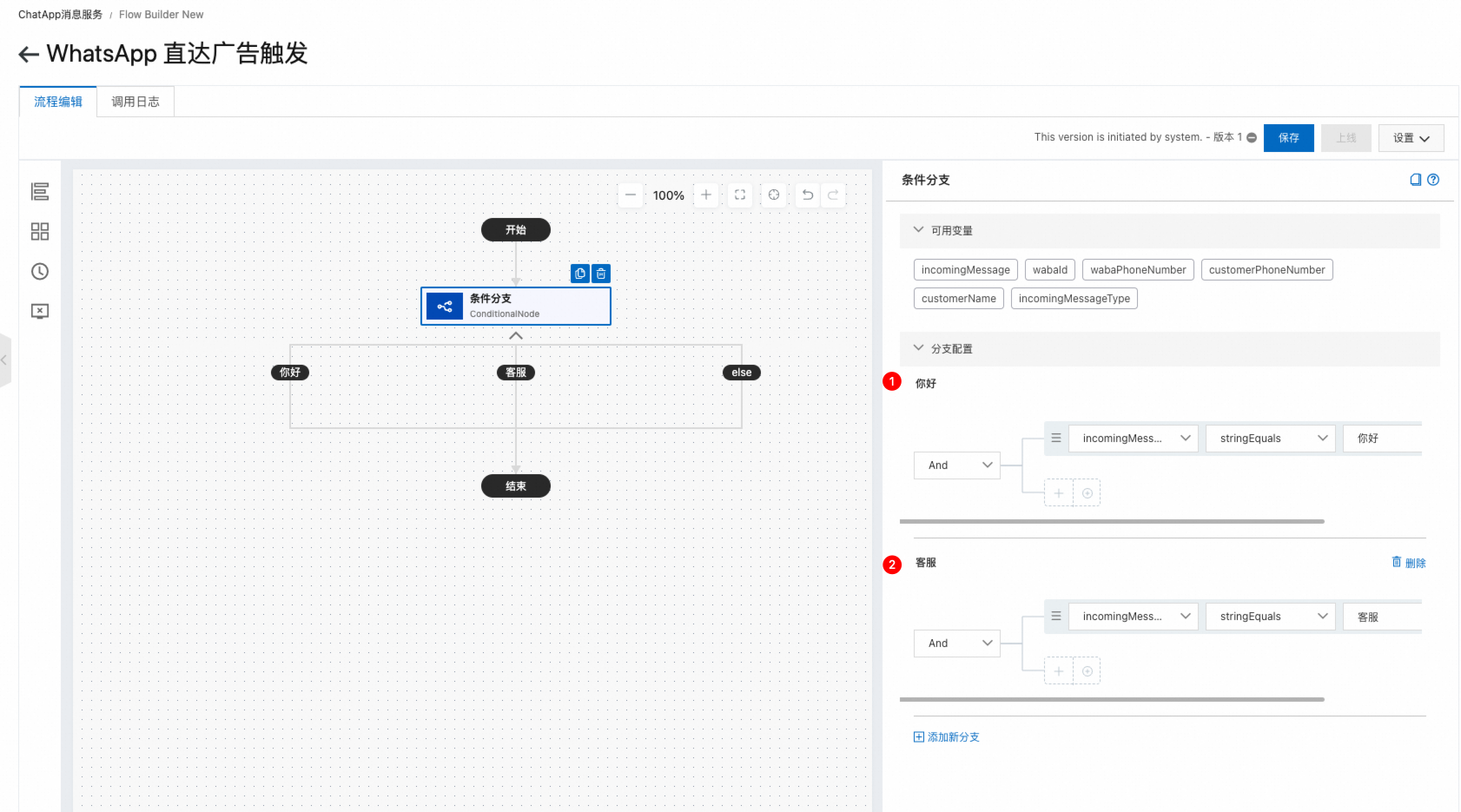Click the Flow Builder New breadcrumb text
The image size is (1461, 812).
pyautogui.click(x=162, y=15)
